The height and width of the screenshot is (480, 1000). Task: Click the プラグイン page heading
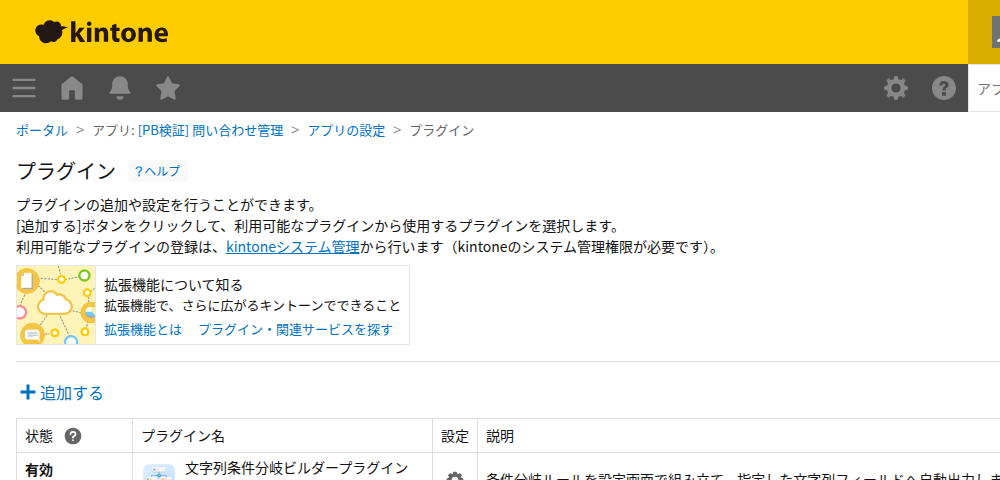[x=66, y=171]
